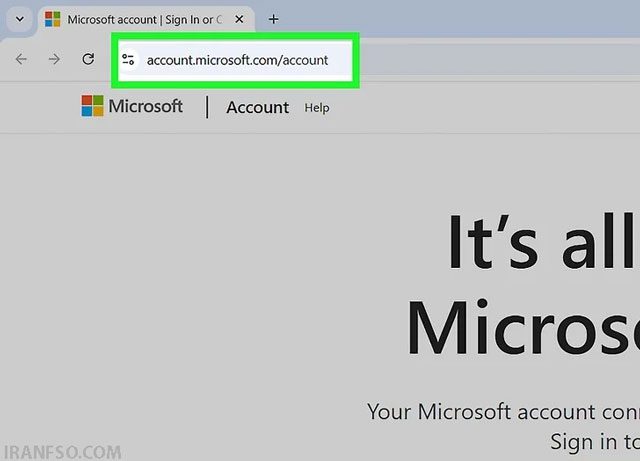Open the Account link in header
The width and height of the screenshot is (640, 461).
258,107
